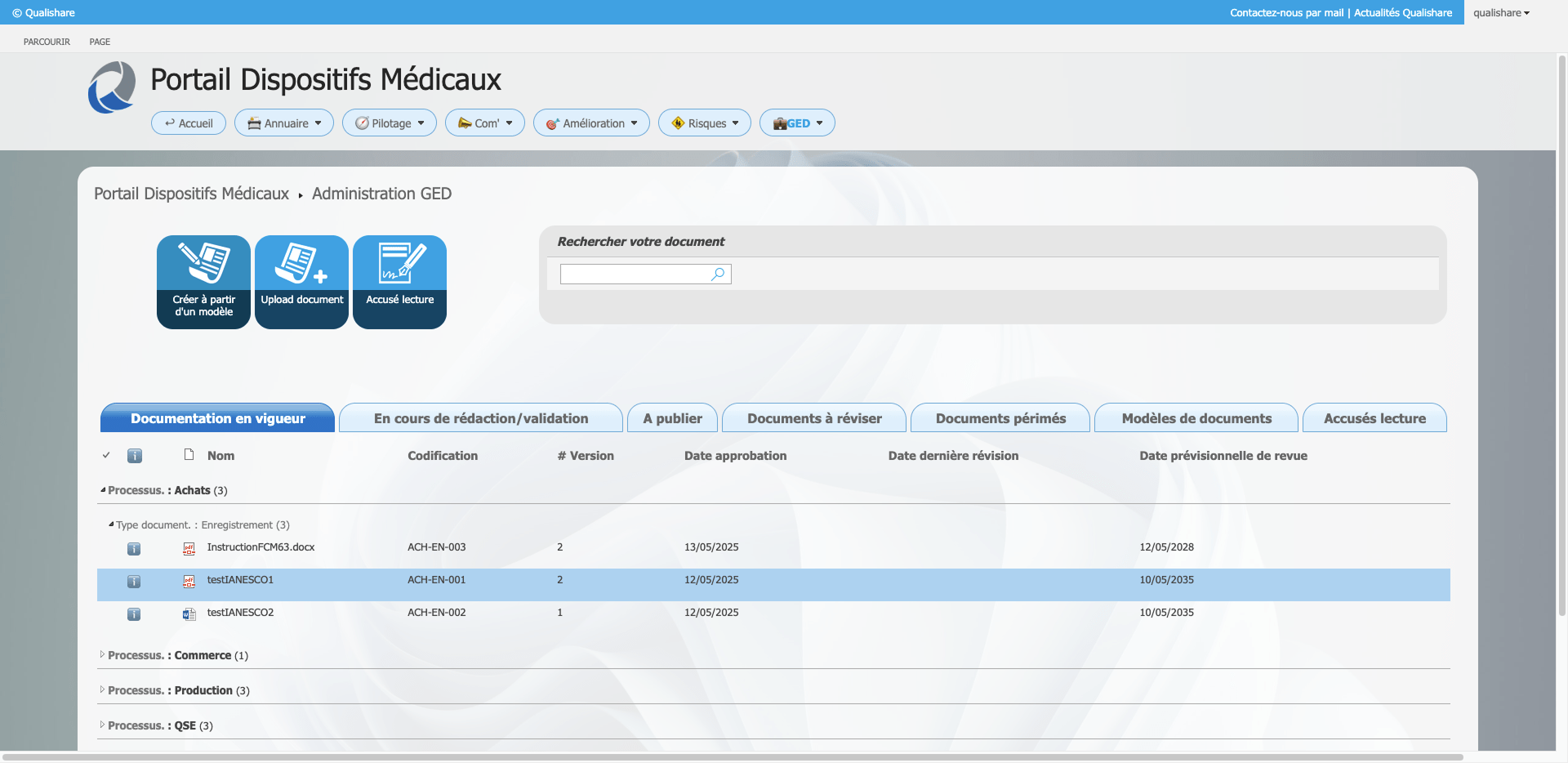Open the Risques dropdown menu

[x=705, y=123]
